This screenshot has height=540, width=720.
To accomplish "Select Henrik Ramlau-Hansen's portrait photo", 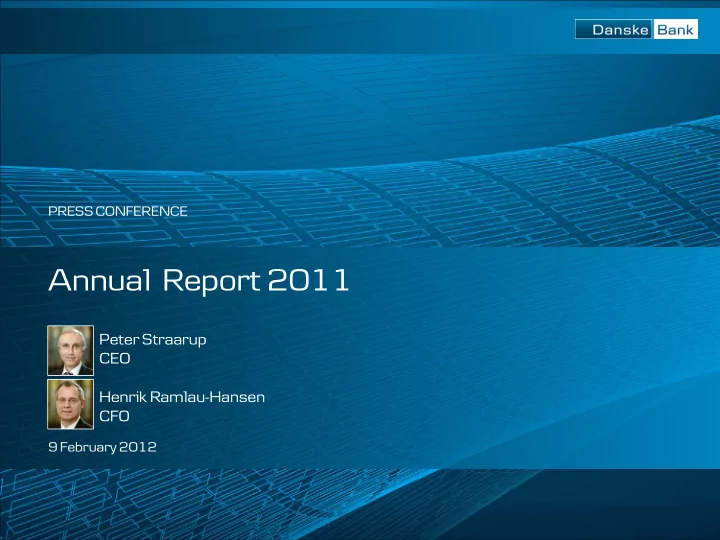I will tap(70, 405).
